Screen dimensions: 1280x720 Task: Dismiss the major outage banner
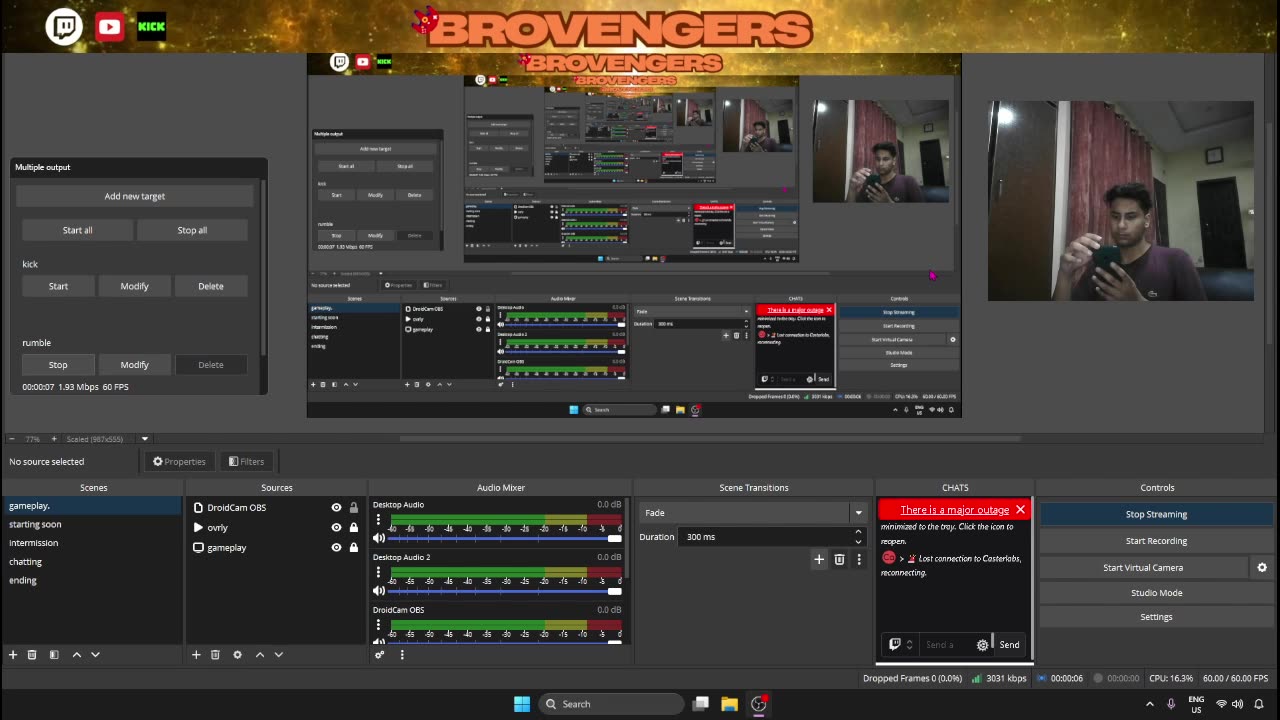(1020, 510)
